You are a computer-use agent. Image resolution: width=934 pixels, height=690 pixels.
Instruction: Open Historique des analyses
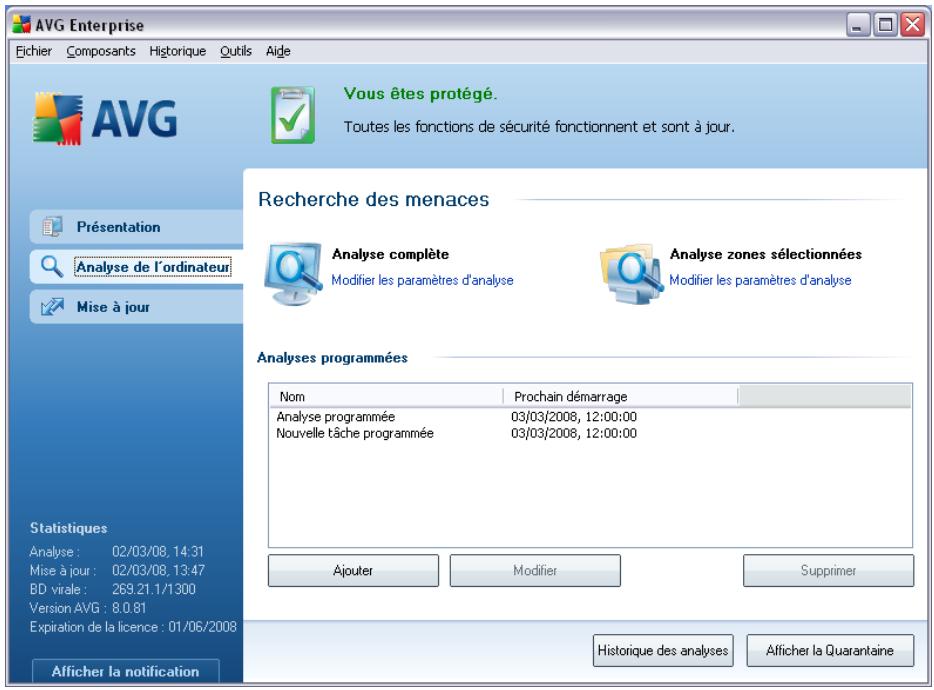point(663,650)
